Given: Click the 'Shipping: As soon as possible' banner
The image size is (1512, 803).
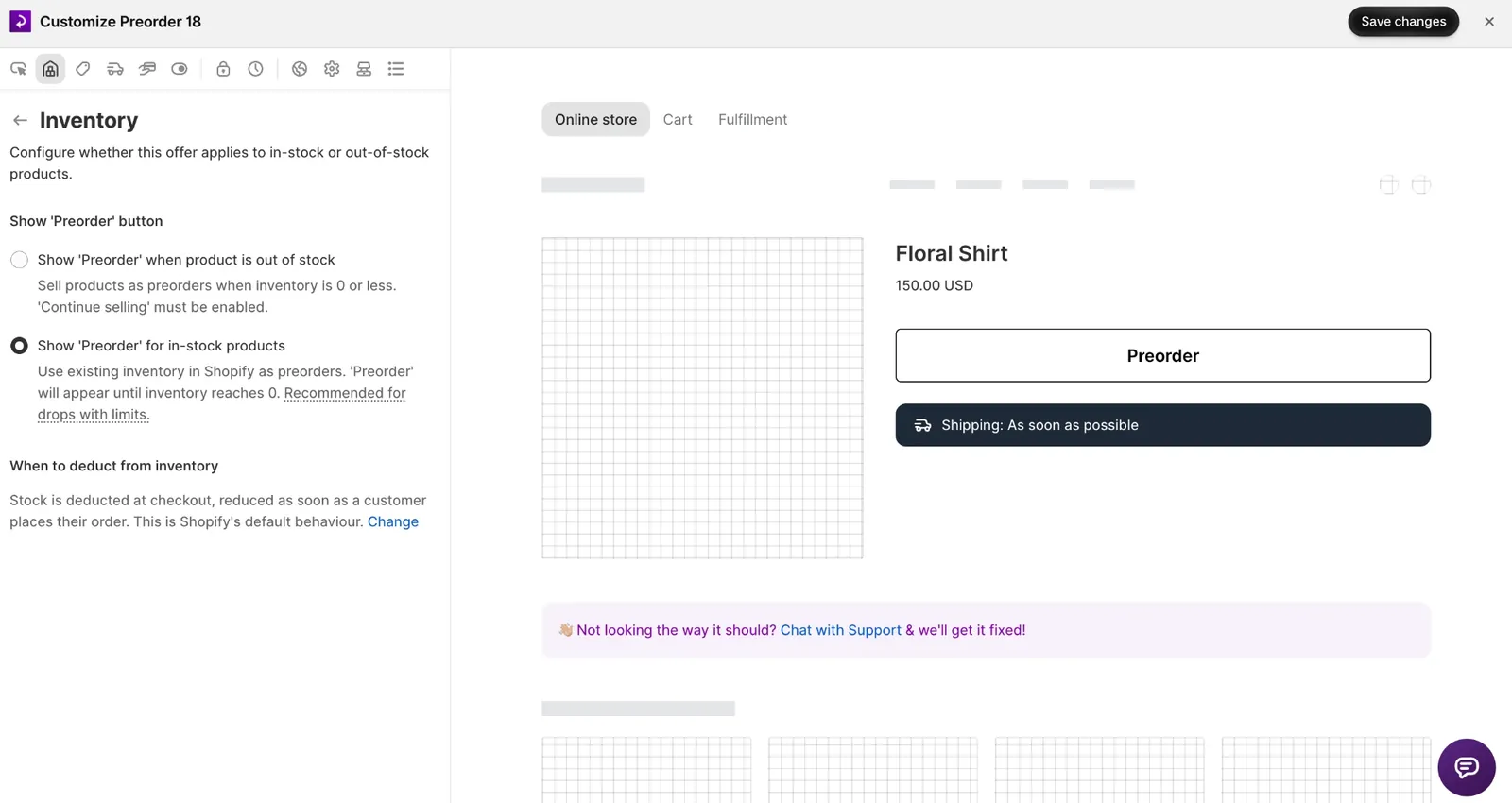Looking at the screenshot, I should point(1162,425).
